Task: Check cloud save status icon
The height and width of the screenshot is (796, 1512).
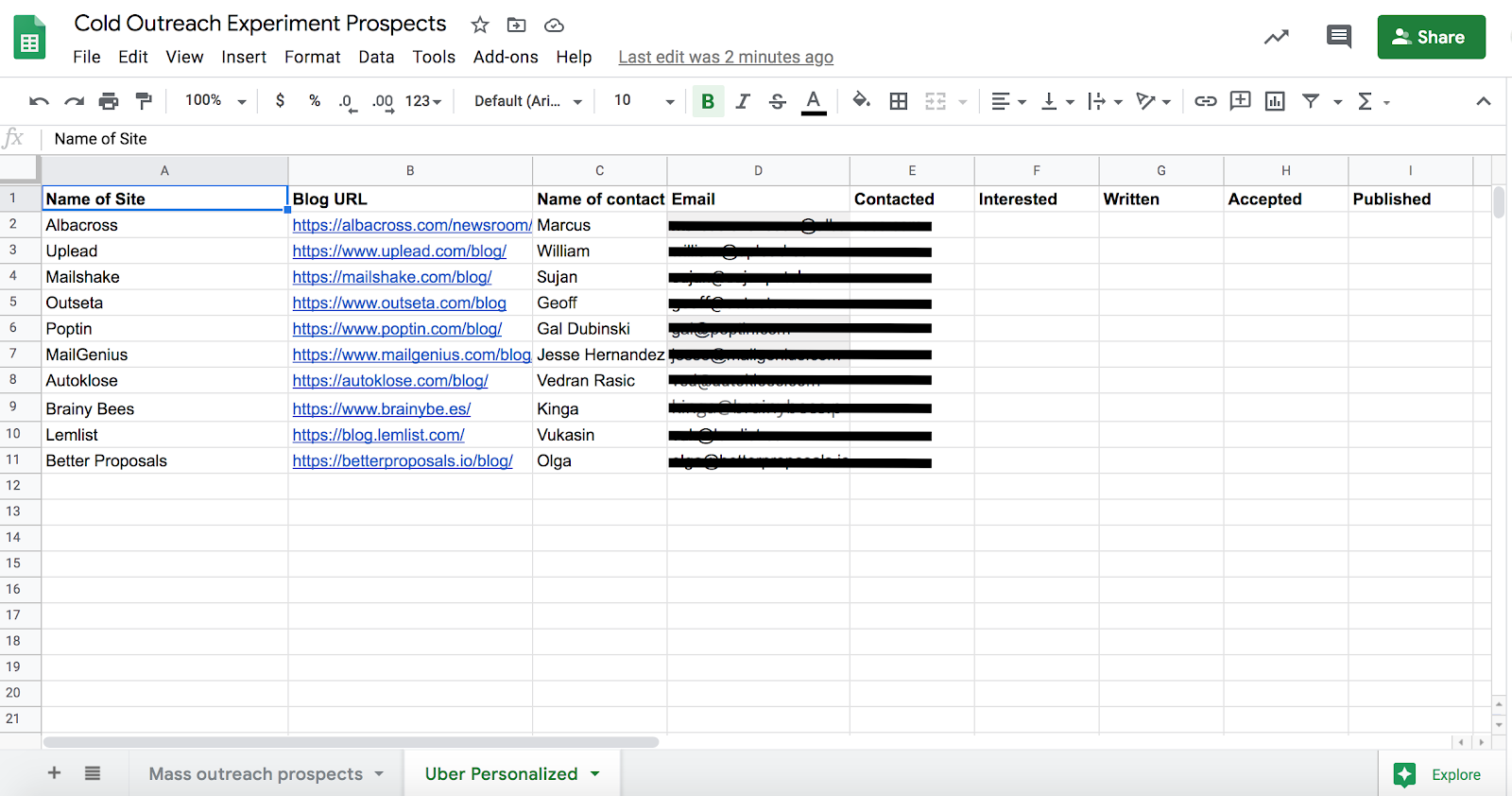Action: (x=555, y=25)
